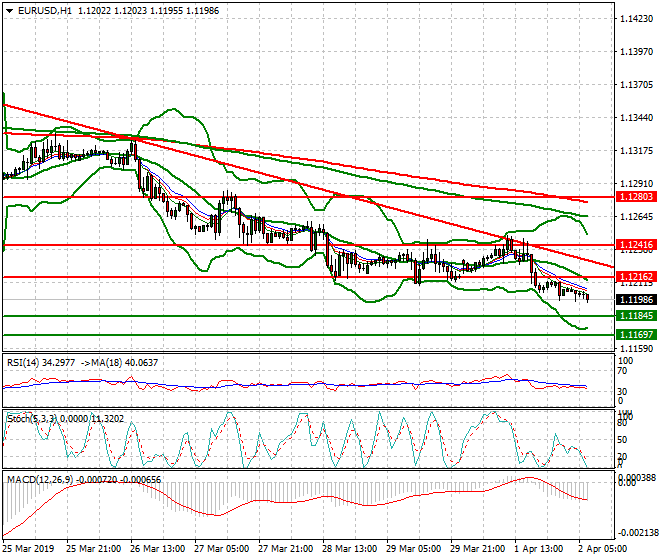The height and width of the screenshot is (560, 660).
Task: Click the black current price label 1.11986
Action: click(x=636, y=300)
